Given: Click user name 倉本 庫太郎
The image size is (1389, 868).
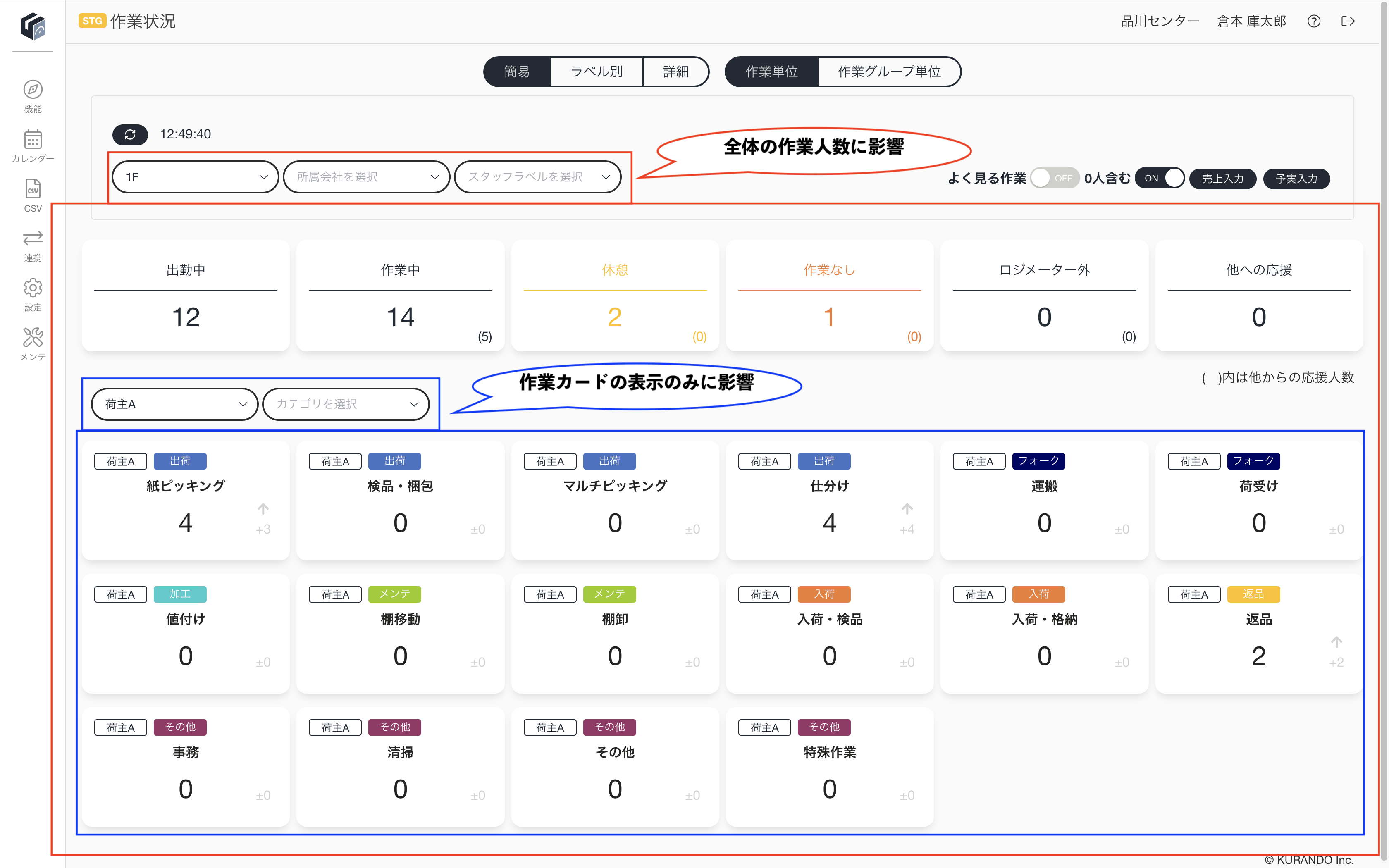Looking at the screenshot, I should tap(1251, 21).
